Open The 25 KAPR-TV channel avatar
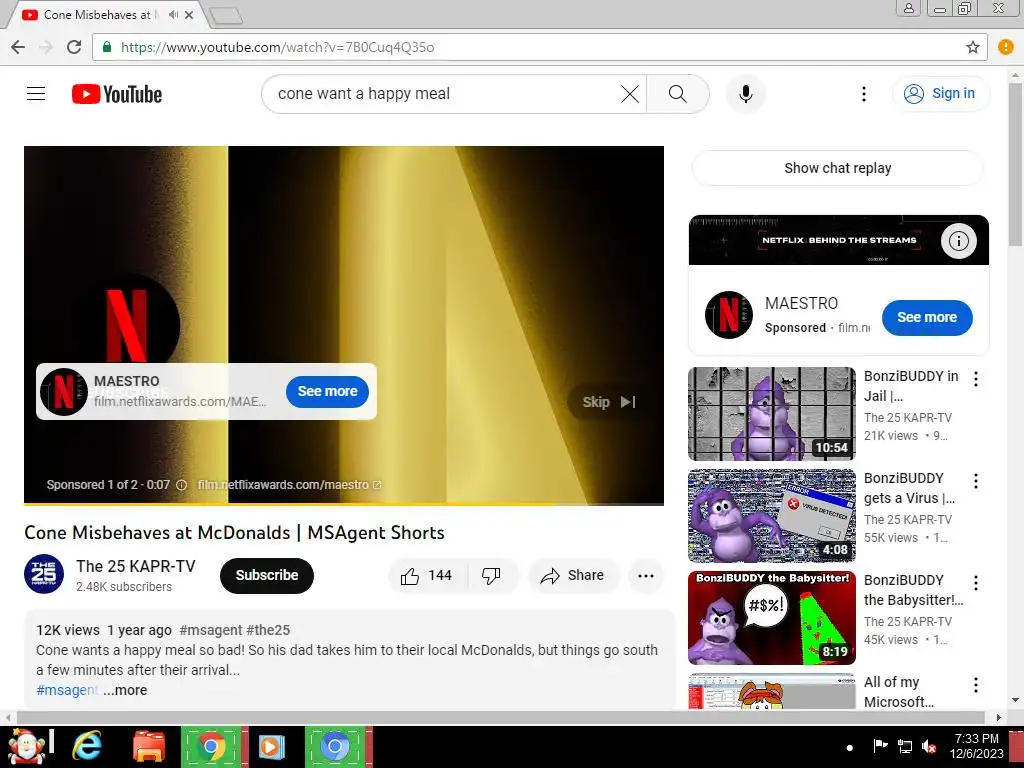The width and height of the screenshot is (1024, 768). [x=44, y=574]
